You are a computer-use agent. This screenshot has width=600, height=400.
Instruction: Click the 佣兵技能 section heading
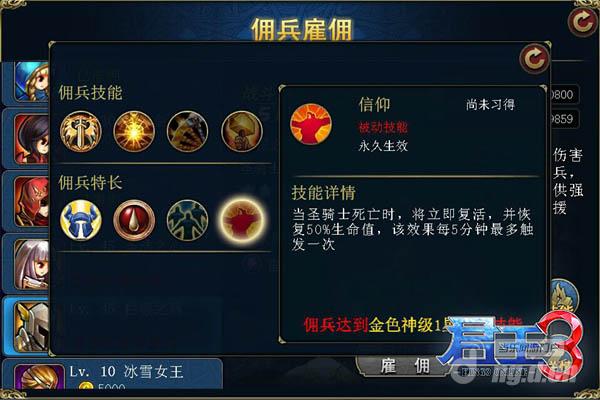tap(90, 93)
